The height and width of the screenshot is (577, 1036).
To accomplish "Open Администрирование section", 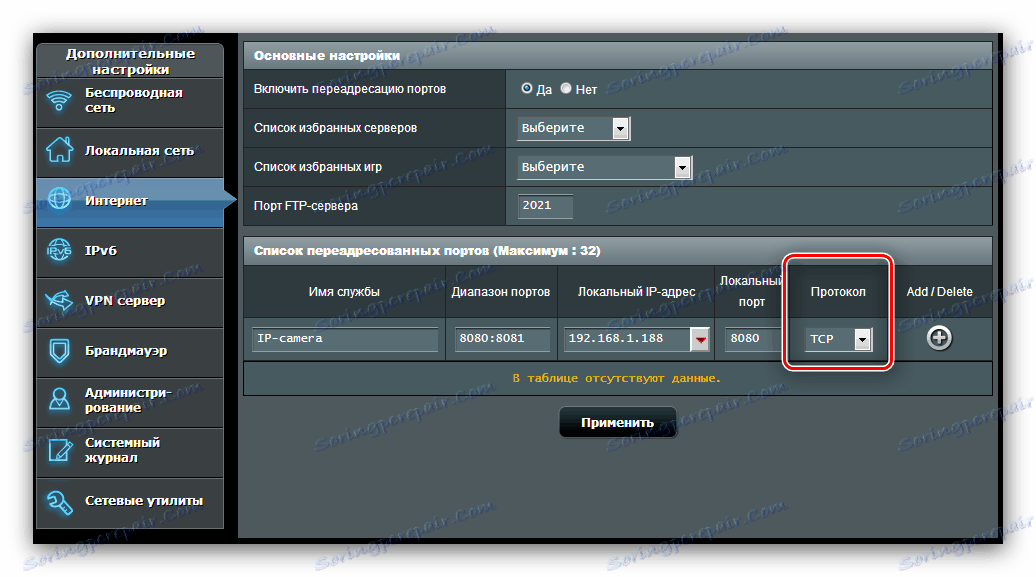I will click(x=130, y=402).
